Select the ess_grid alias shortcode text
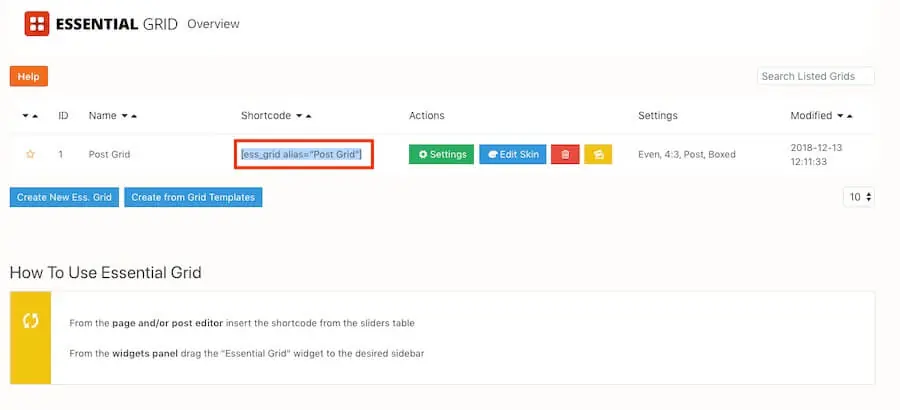 click(x=301, y=154)
